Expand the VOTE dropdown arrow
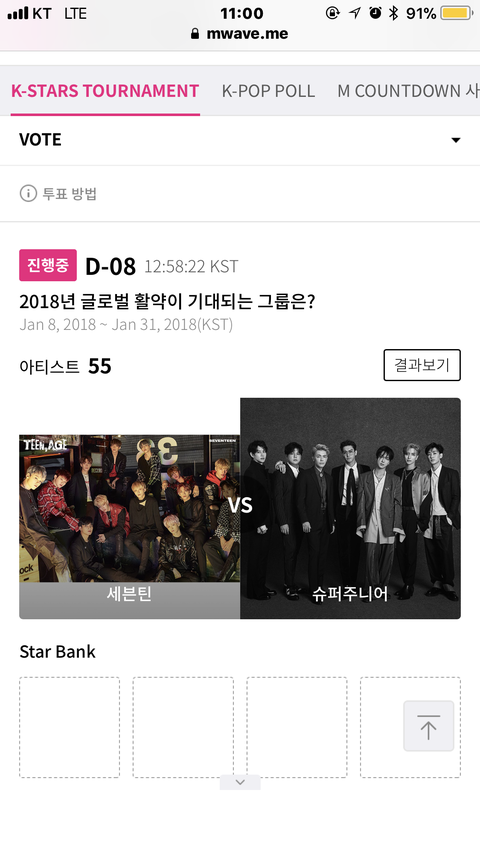The height and width of the screenshot is (854, 480). click(456, 140)
